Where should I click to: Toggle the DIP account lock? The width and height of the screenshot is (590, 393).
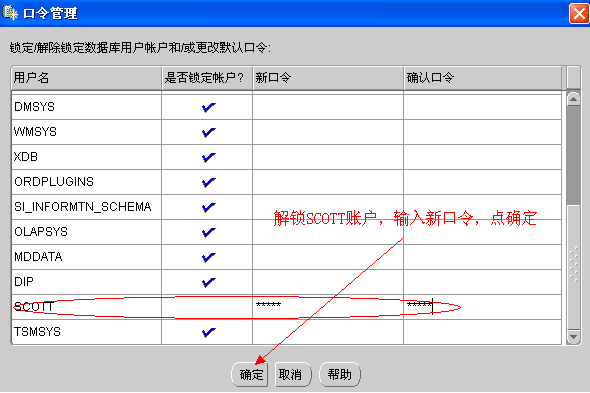(x=208, y=282)
